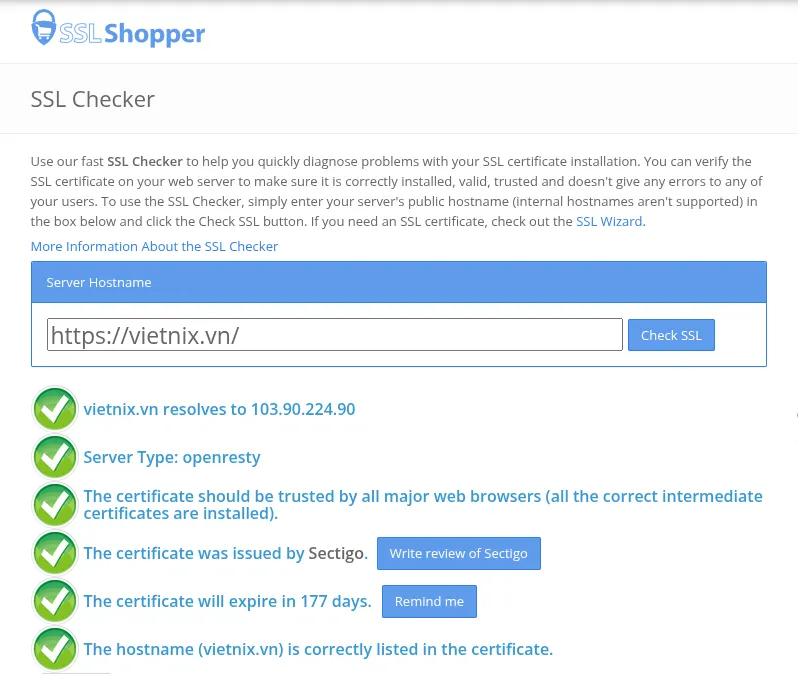Click the Remind me button
Viewport: 798px width, 674px height.
[x=429, y=601]
